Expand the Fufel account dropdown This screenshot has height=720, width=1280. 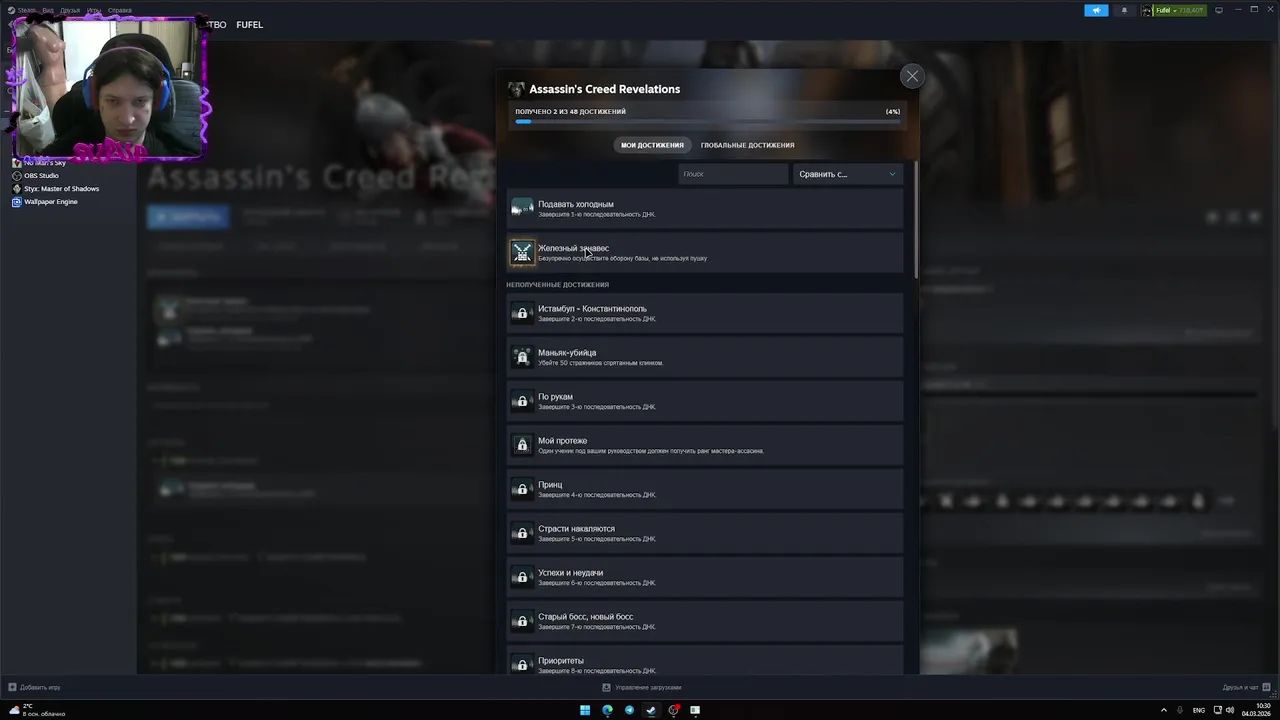click(x=1173, y=10)
